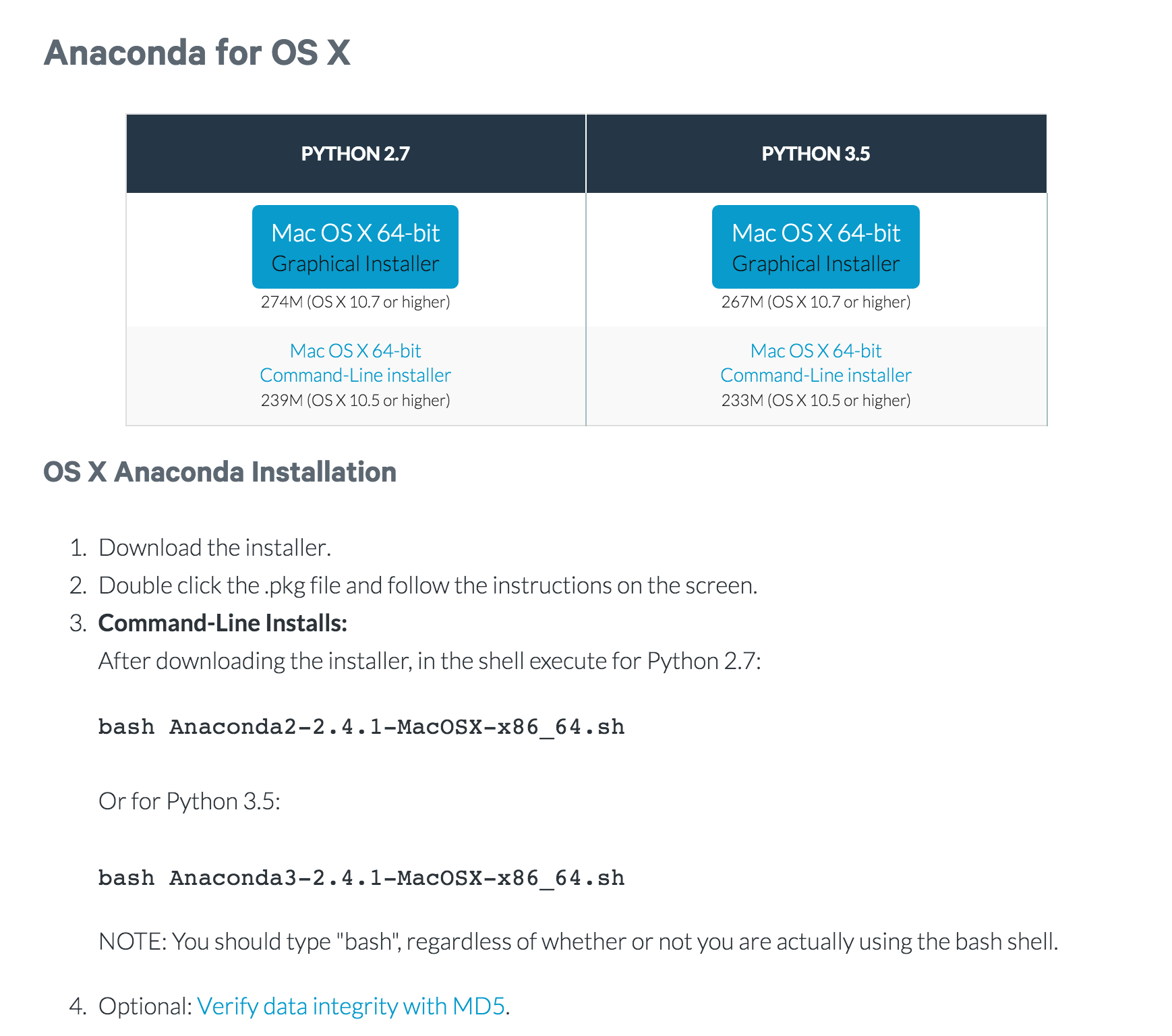The width and height of the screenshot is (1172, 1036).
Task: Click the Or for Python 3.5 text
Action: [x=189, y=801]
